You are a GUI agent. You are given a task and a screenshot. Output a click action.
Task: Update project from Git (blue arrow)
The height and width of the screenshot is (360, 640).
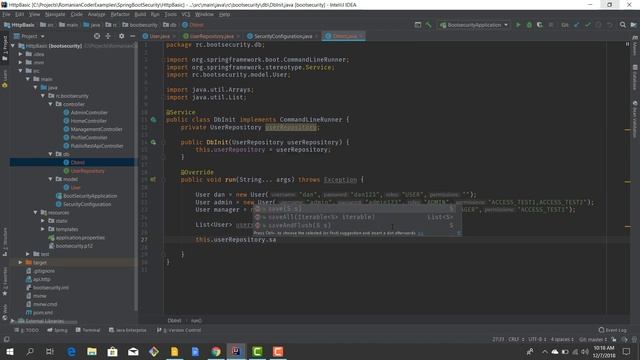(x=577, y=25)
